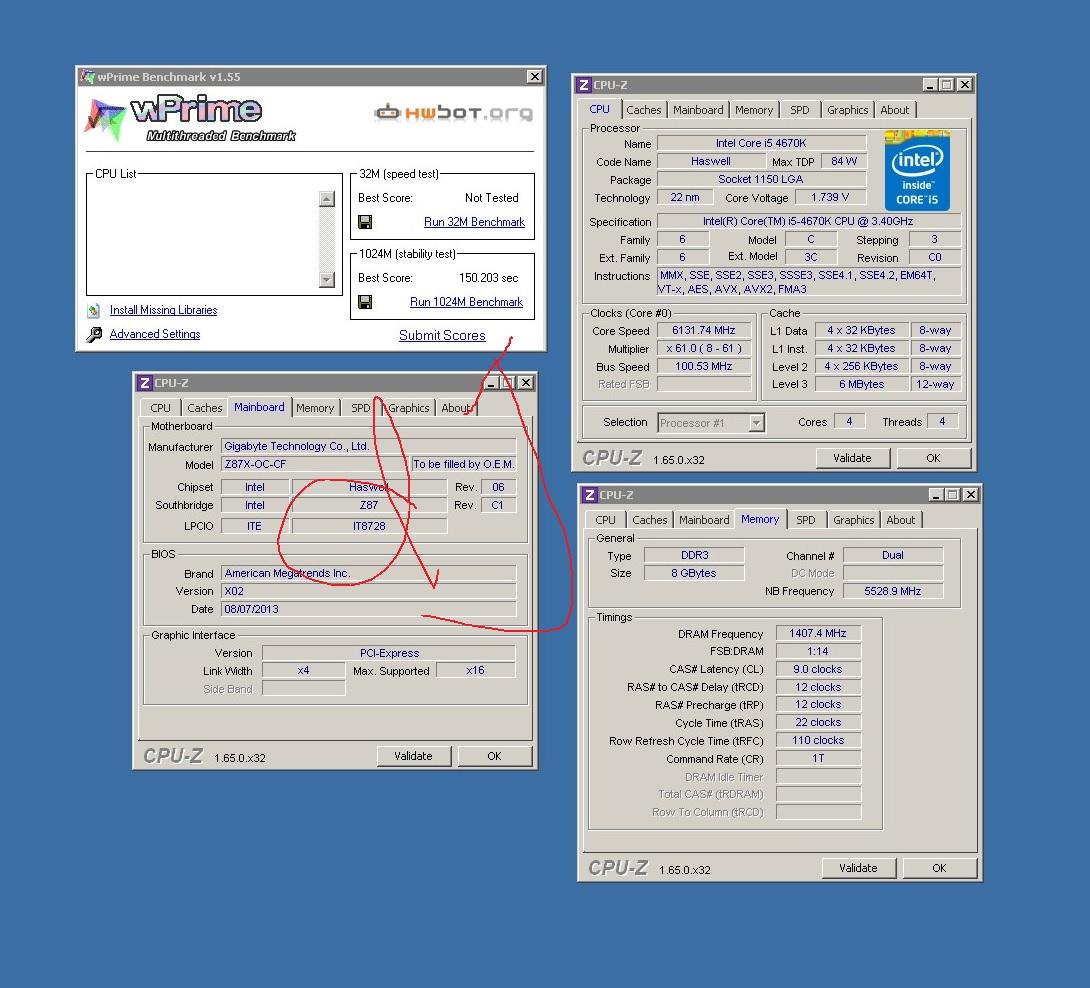Run the 1024M Benchmark
The image size is (1090, 988).
[x=466, y=302]
